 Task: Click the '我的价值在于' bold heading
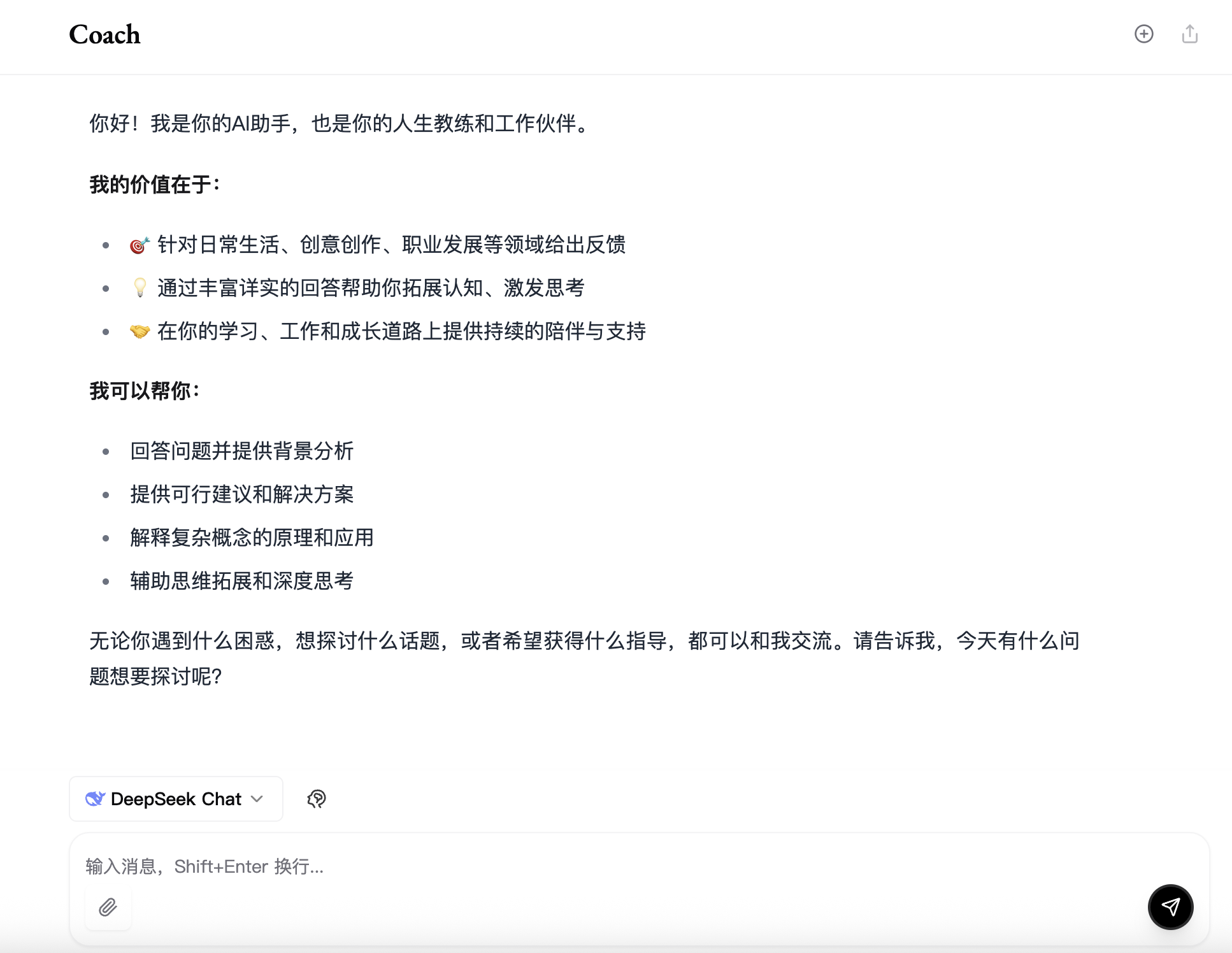(155, 185)
